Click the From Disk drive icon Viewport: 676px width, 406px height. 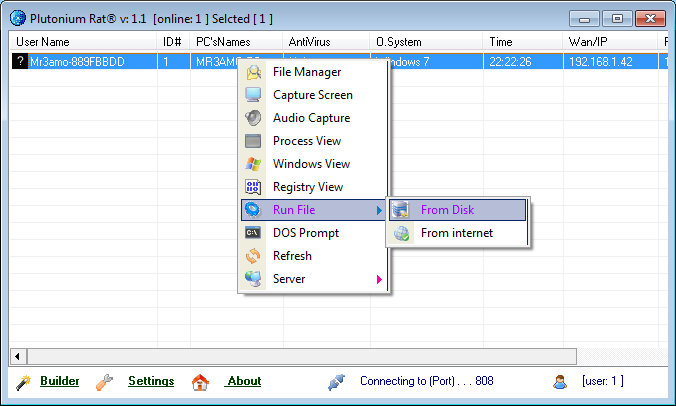pyautogui.click(x=401, y=210)
